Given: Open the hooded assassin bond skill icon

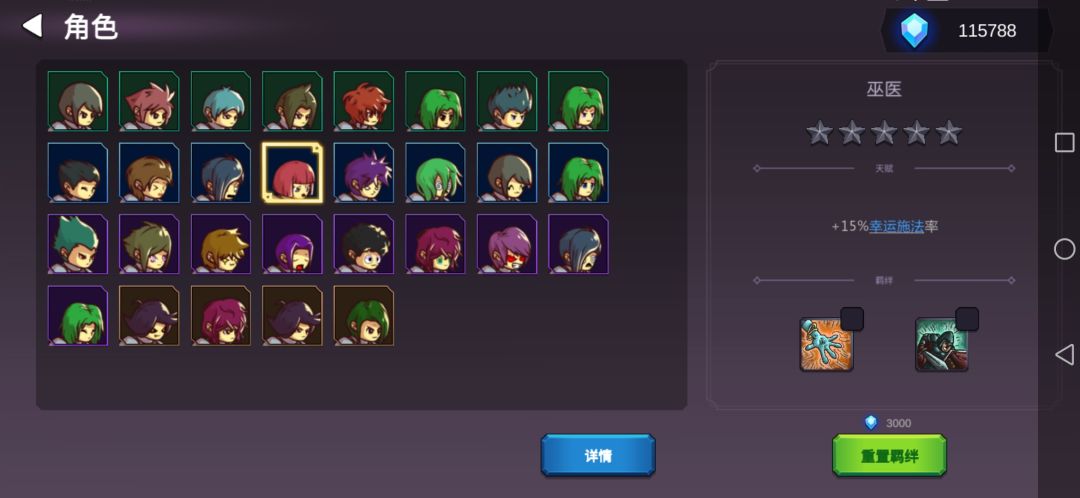Looking at the screenshot, I should (942, 344).
